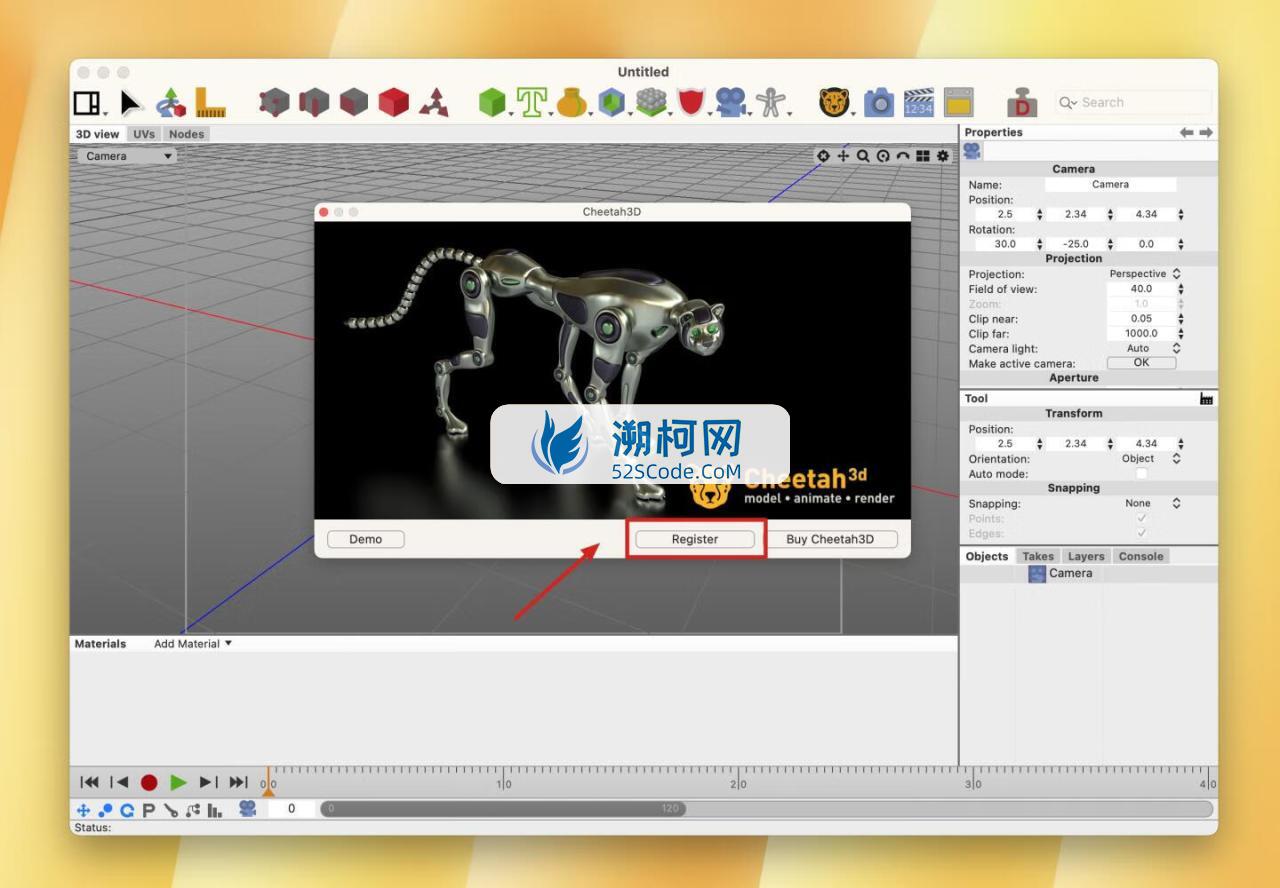Screen dimensions: 1280x888
Task: Switch to the Console tab
Action: tap(1141, 556)
